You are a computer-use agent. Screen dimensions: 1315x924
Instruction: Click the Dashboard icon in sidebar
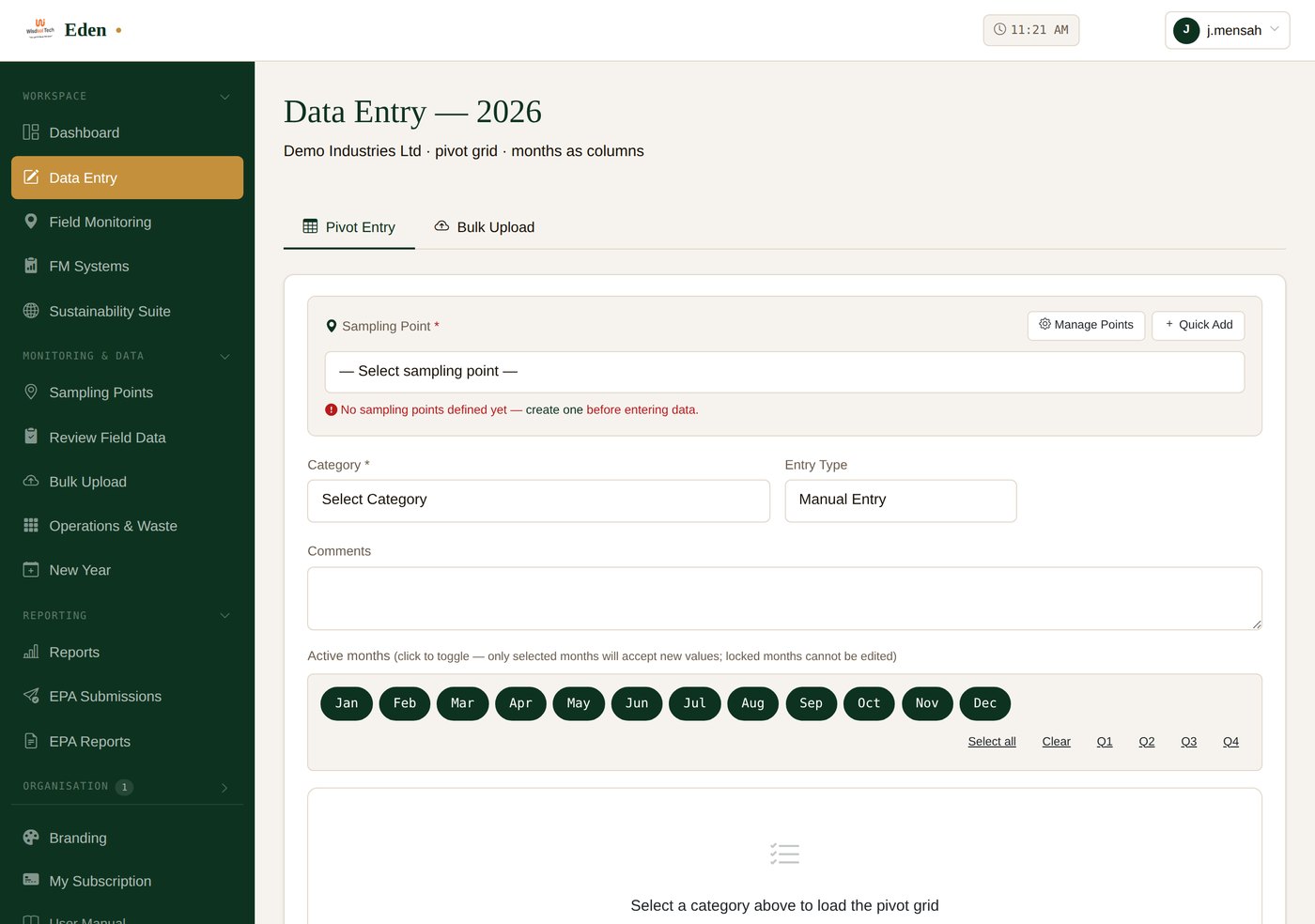31,132
